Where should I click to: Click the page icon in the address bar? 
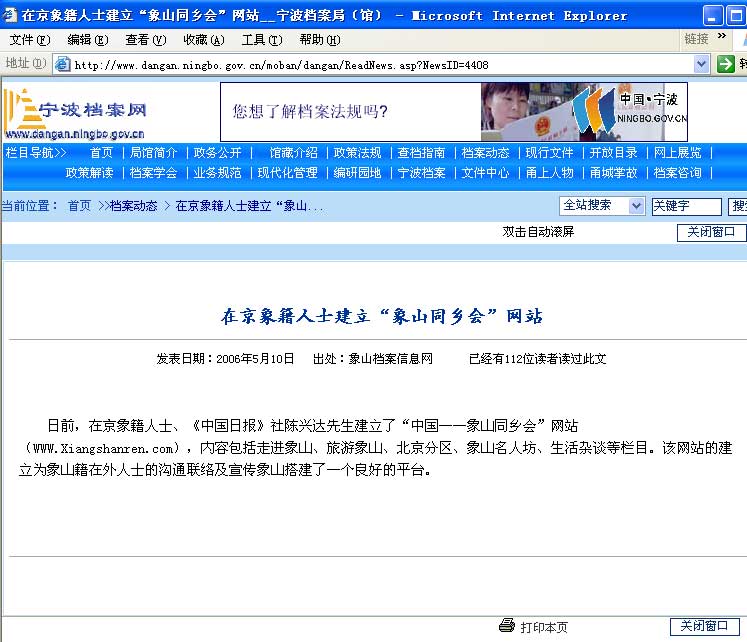point(62,64)
